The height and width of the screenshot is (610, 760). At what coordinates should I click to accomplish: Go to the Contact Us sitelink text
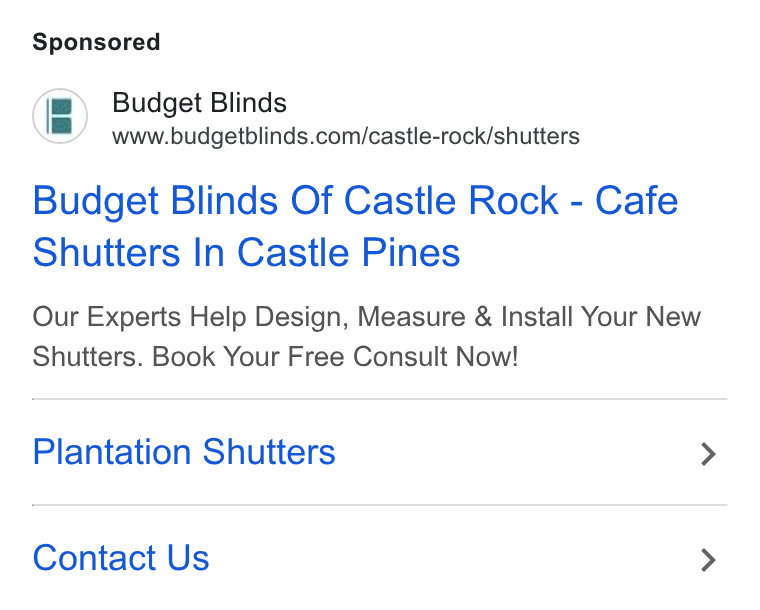121,558
